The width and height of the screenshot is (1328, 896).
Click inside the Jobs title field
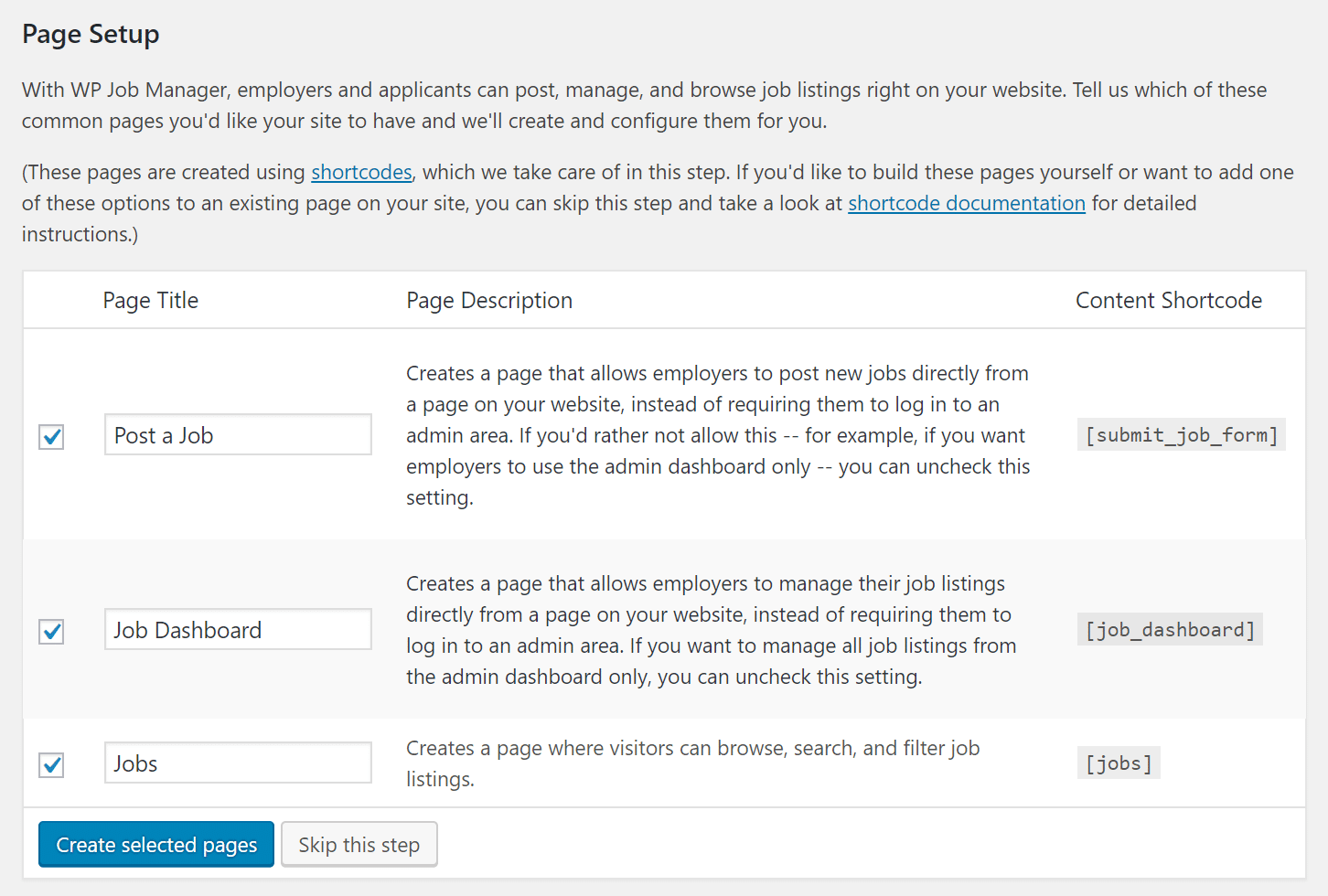click(x=237, y=763)
